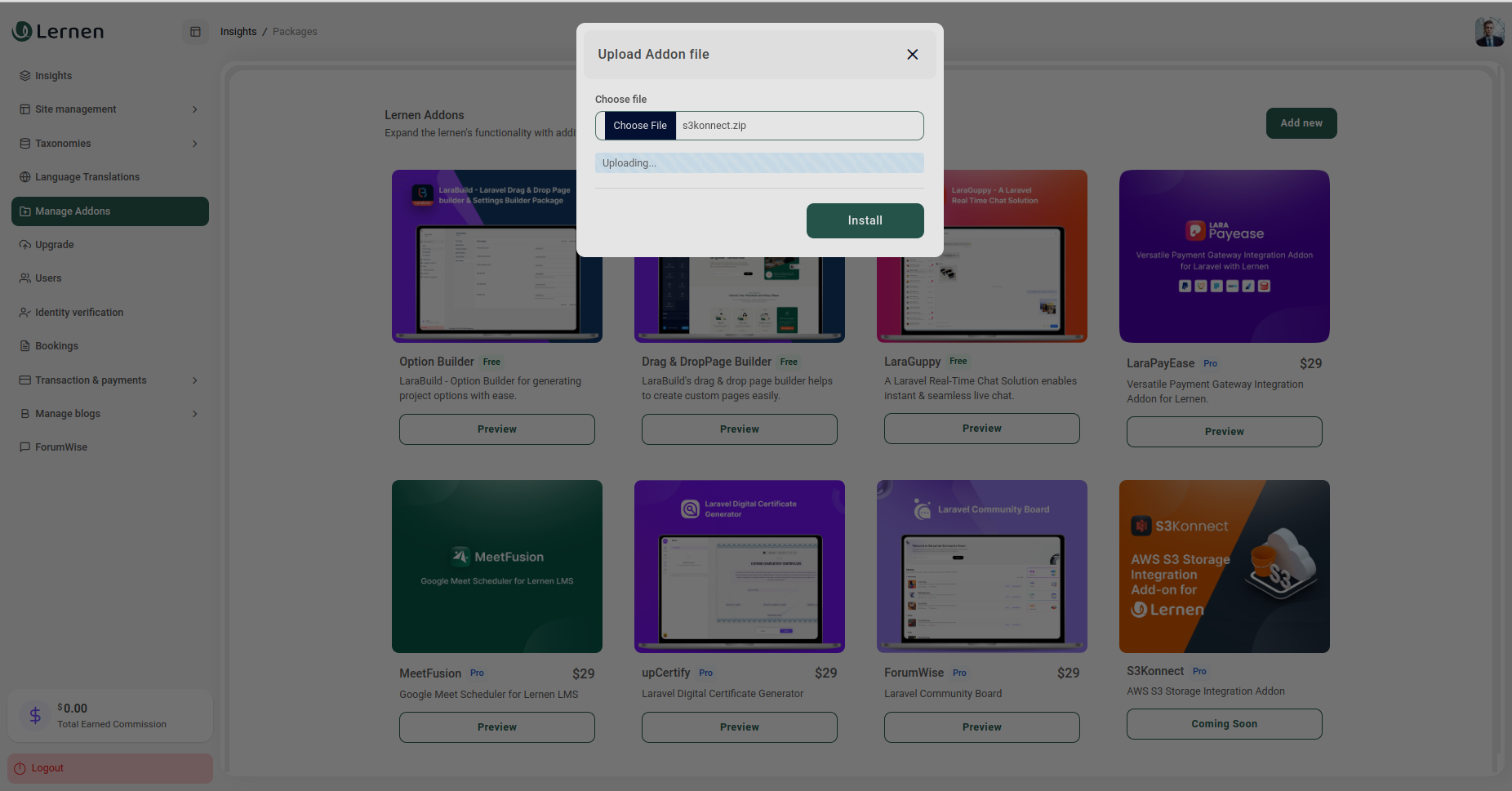
Task: Open the user profile avatar
Action: pos(1488,32)
